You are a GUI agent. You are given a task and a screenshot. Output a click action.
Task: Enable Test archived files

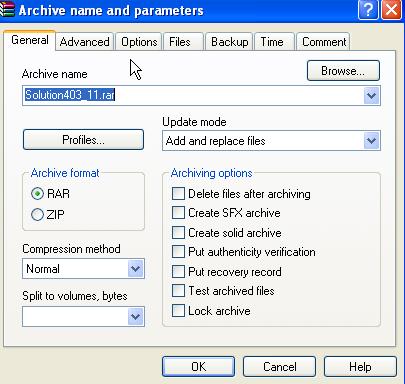click(x=178, y=291)
